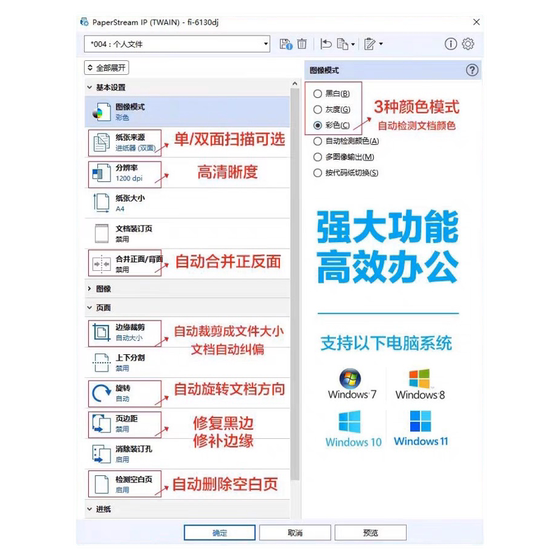This screenshot has width=560, height=560.
Task: Click the 上下分割 split page icon
Action: (102, 363)
